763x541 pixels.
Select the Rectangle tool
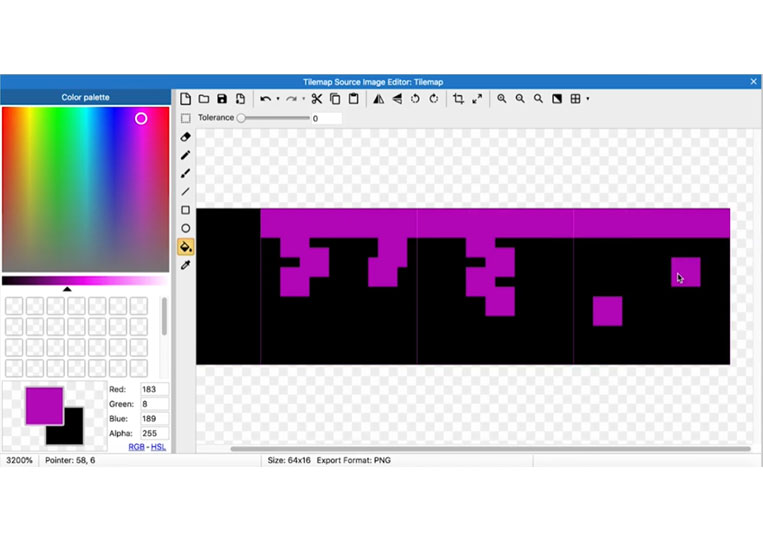185,210
